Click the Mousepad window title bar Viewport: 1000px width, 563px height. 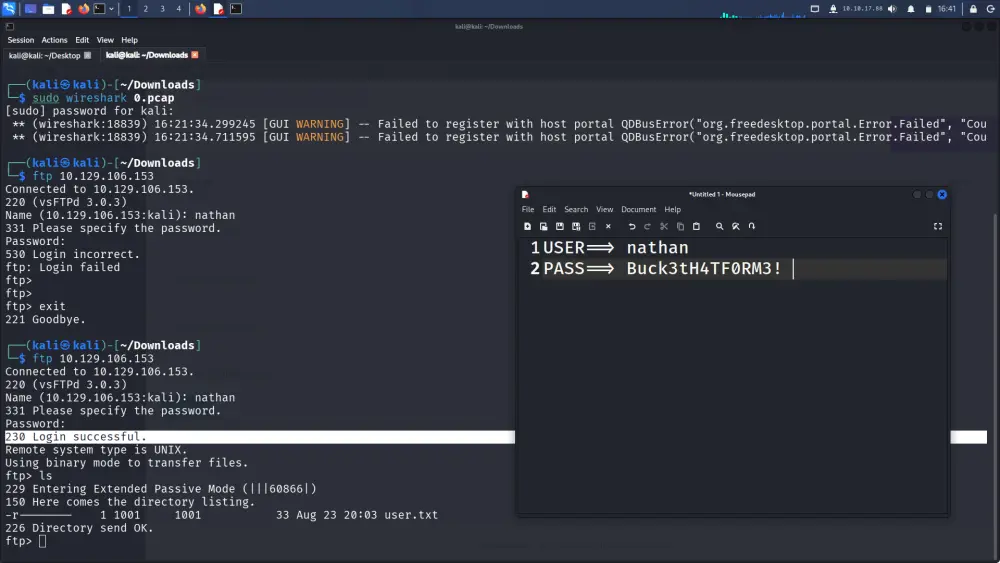[x=721, y=194]
